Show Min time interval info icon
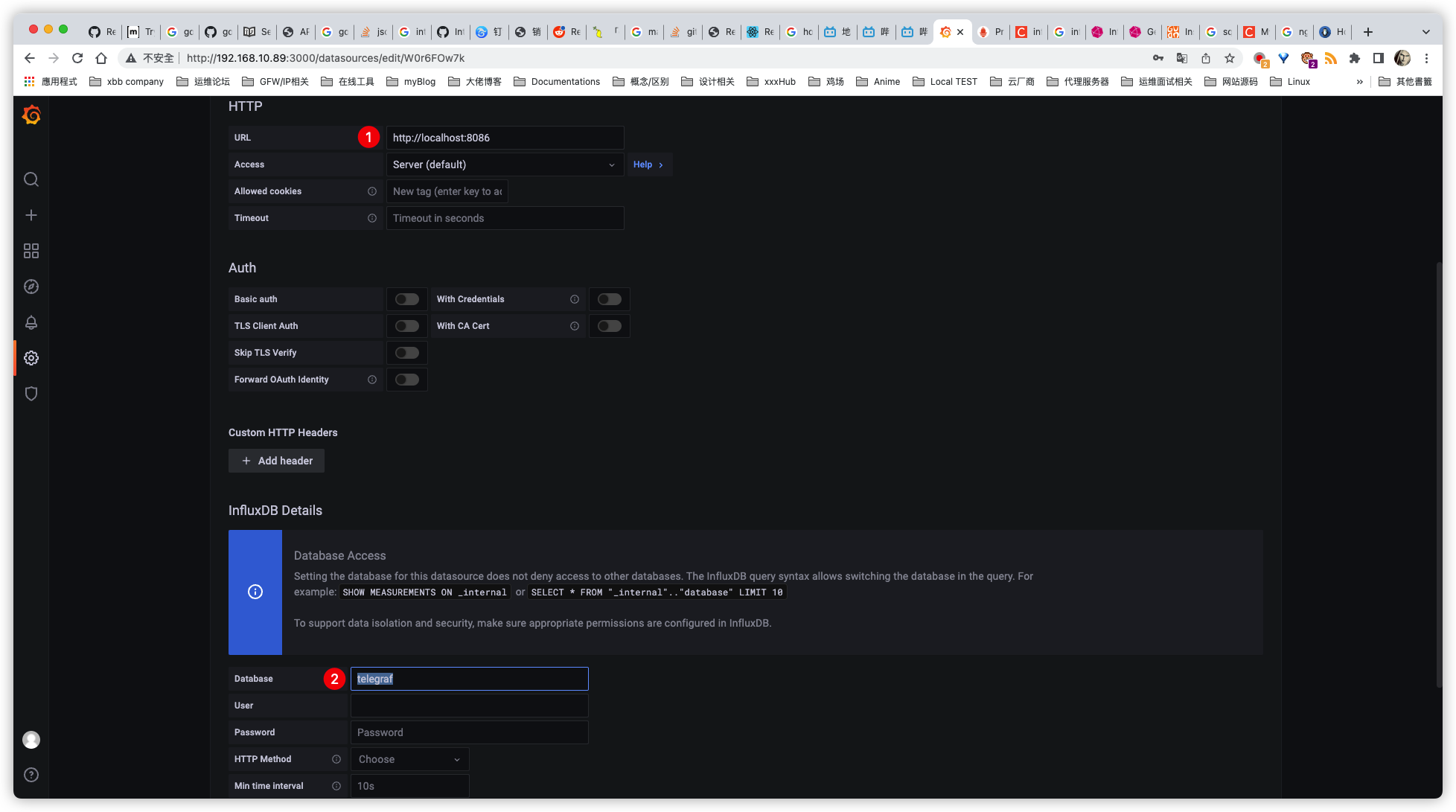 point(336,786)
